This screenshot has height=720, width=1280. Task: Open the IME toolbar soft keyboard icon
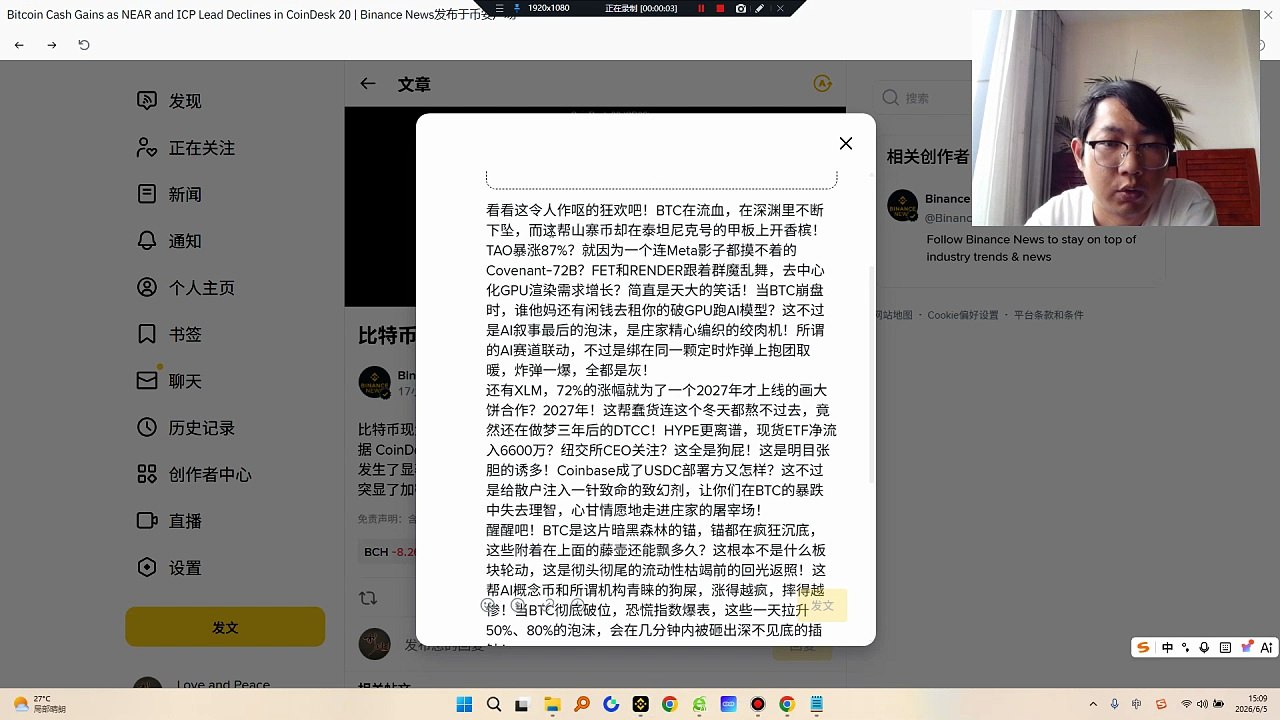1225,648
